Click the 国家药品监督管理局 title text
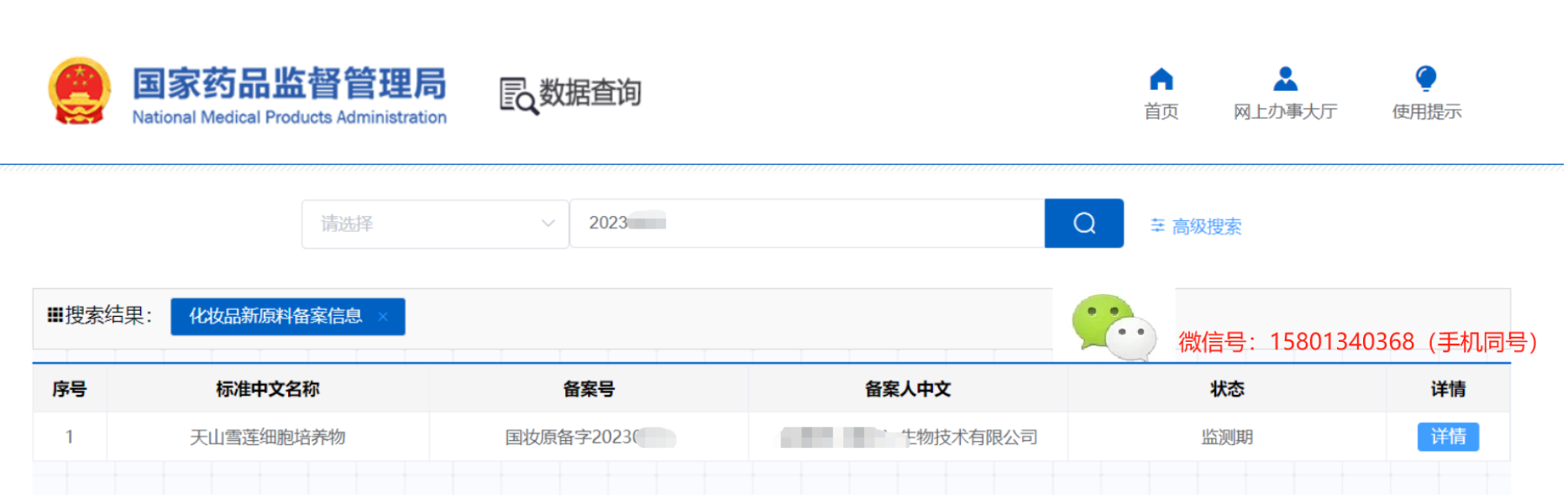Image resolution: width=1568 pixels, height=499 pixels. (289, 84)
